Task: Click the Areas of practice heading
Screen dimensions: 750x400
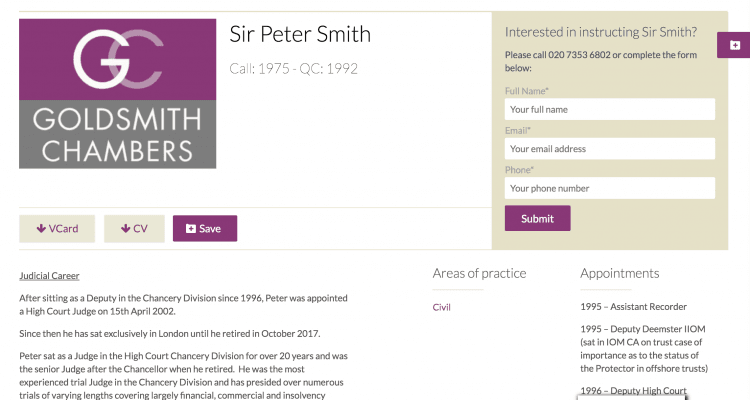Action: [x=479, y=273]
